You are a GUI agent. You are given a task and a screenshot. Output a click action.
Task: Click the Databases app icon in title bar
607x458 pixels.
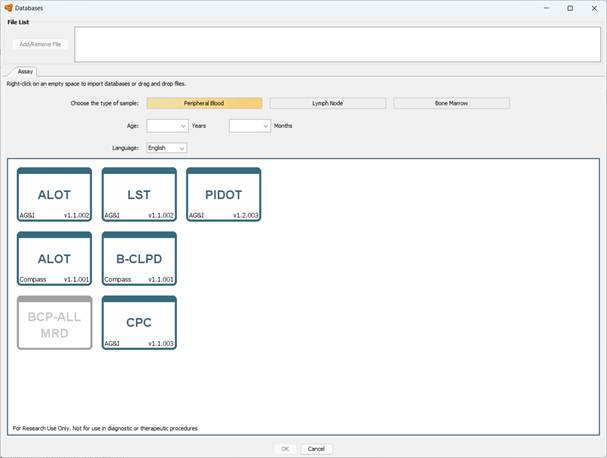8,8
